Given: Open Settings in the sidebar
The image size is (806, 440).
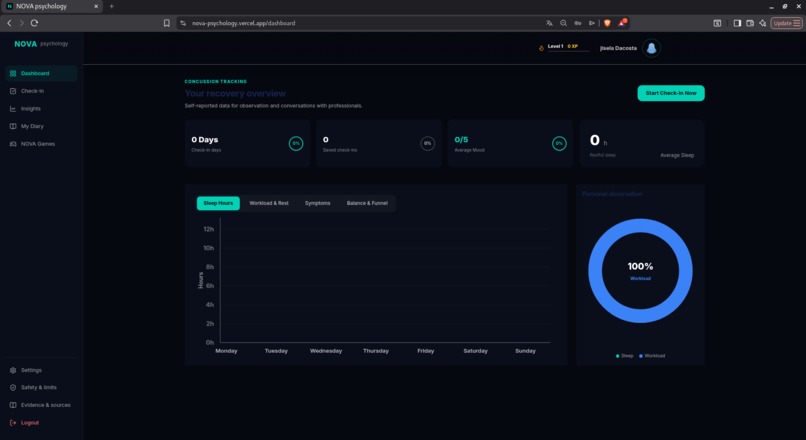Looking at the screenshot, I should [x=41, y=370].
